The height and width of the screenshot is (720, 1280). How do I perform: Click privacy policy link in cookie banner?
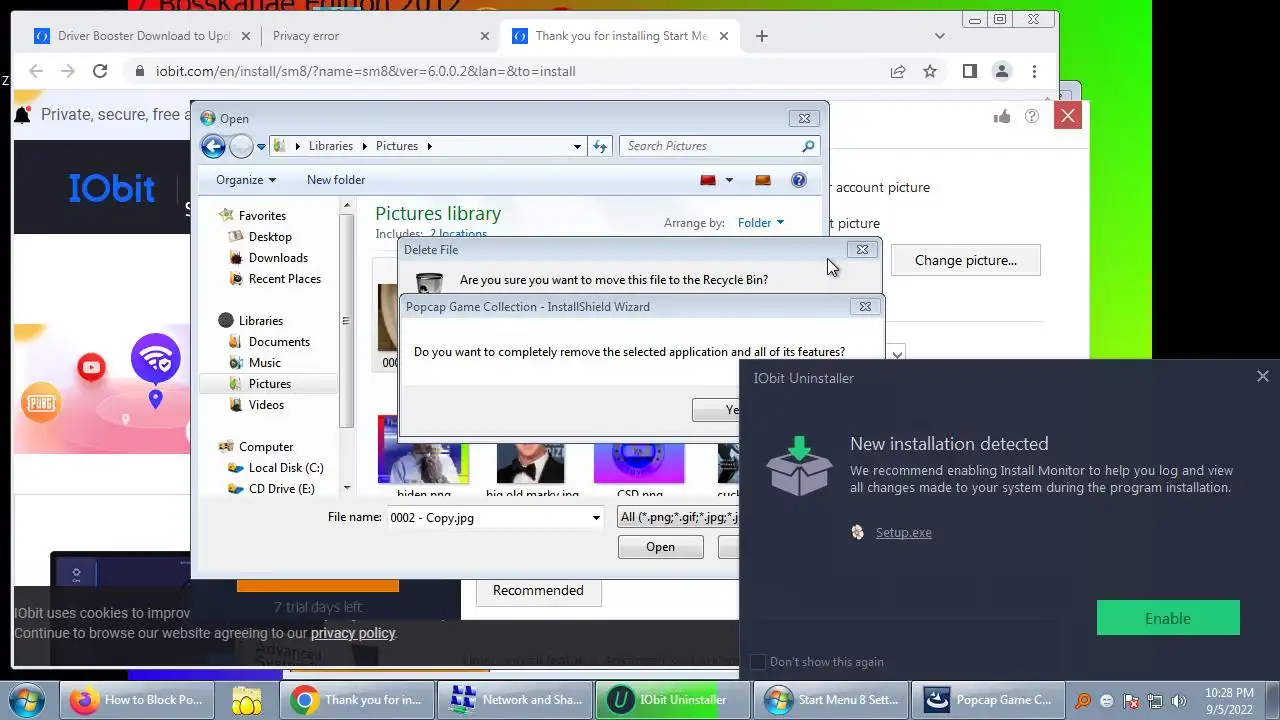pyautogui.click(x=353, y=633)
